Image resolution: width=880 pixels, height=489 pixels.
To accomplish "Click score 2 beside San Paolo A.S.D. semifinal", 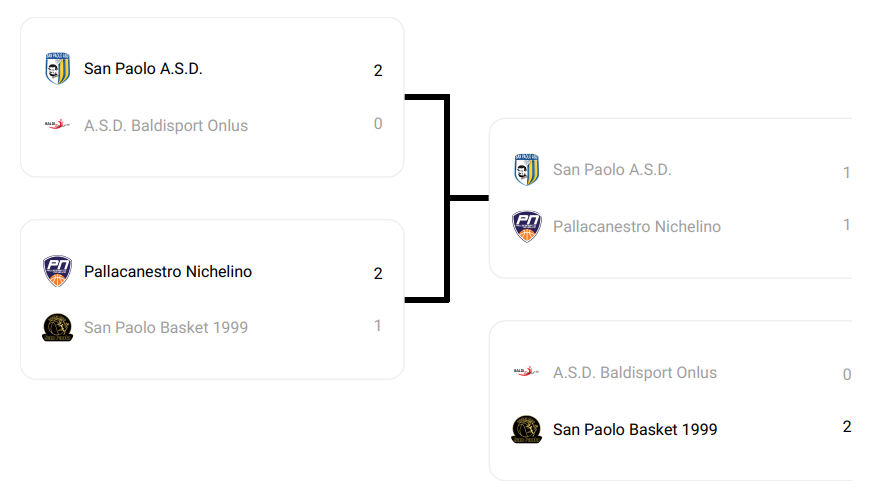I will [378, 70].
